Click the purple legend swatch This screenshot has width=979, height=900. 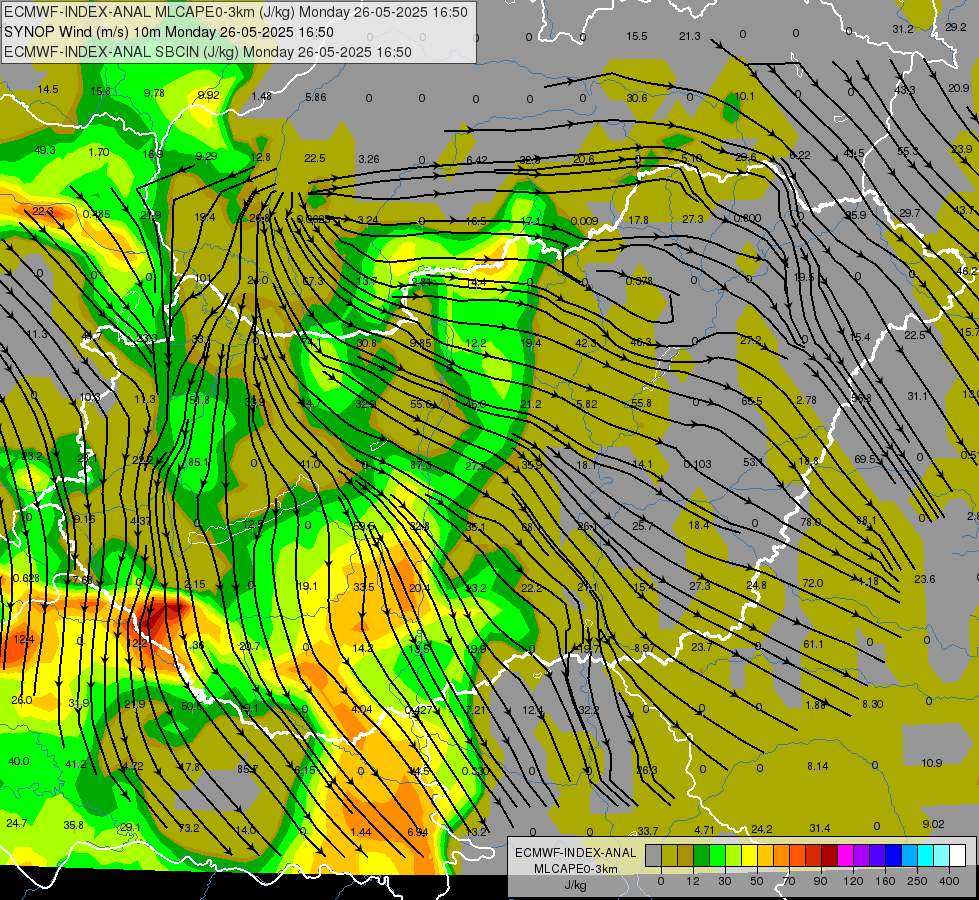862,856
